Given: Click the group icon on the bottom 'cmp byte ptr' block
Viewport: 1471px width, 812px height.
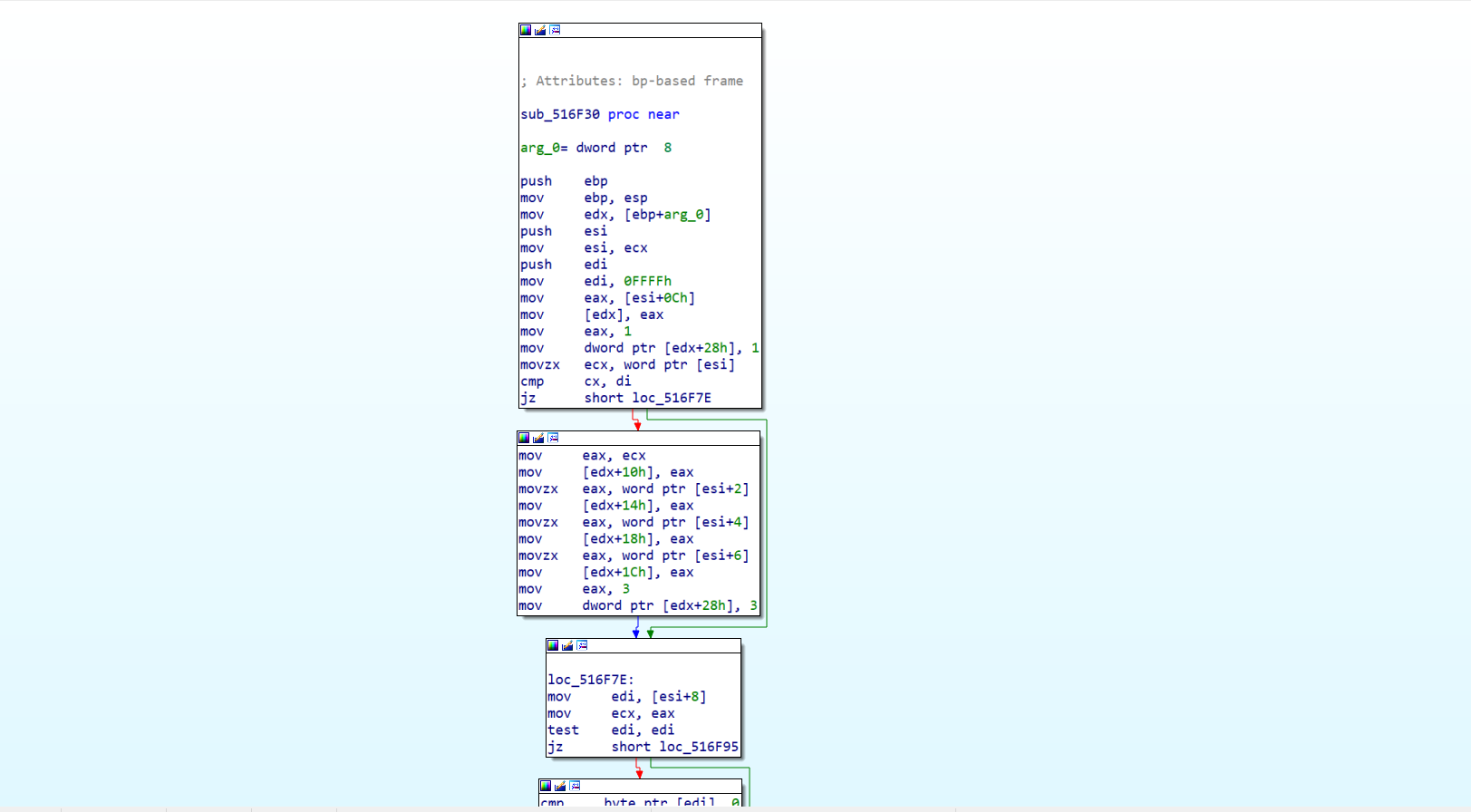Looking at the screenshot, I should tap(575, 786).
